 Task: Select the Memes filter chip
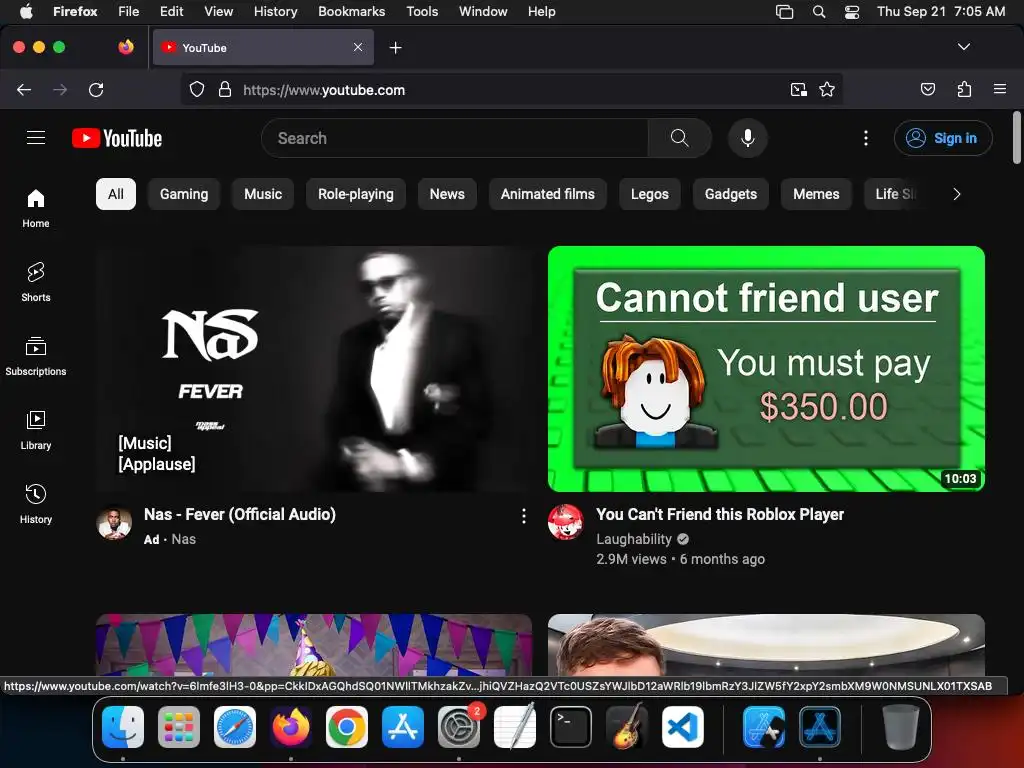(816, 194)
